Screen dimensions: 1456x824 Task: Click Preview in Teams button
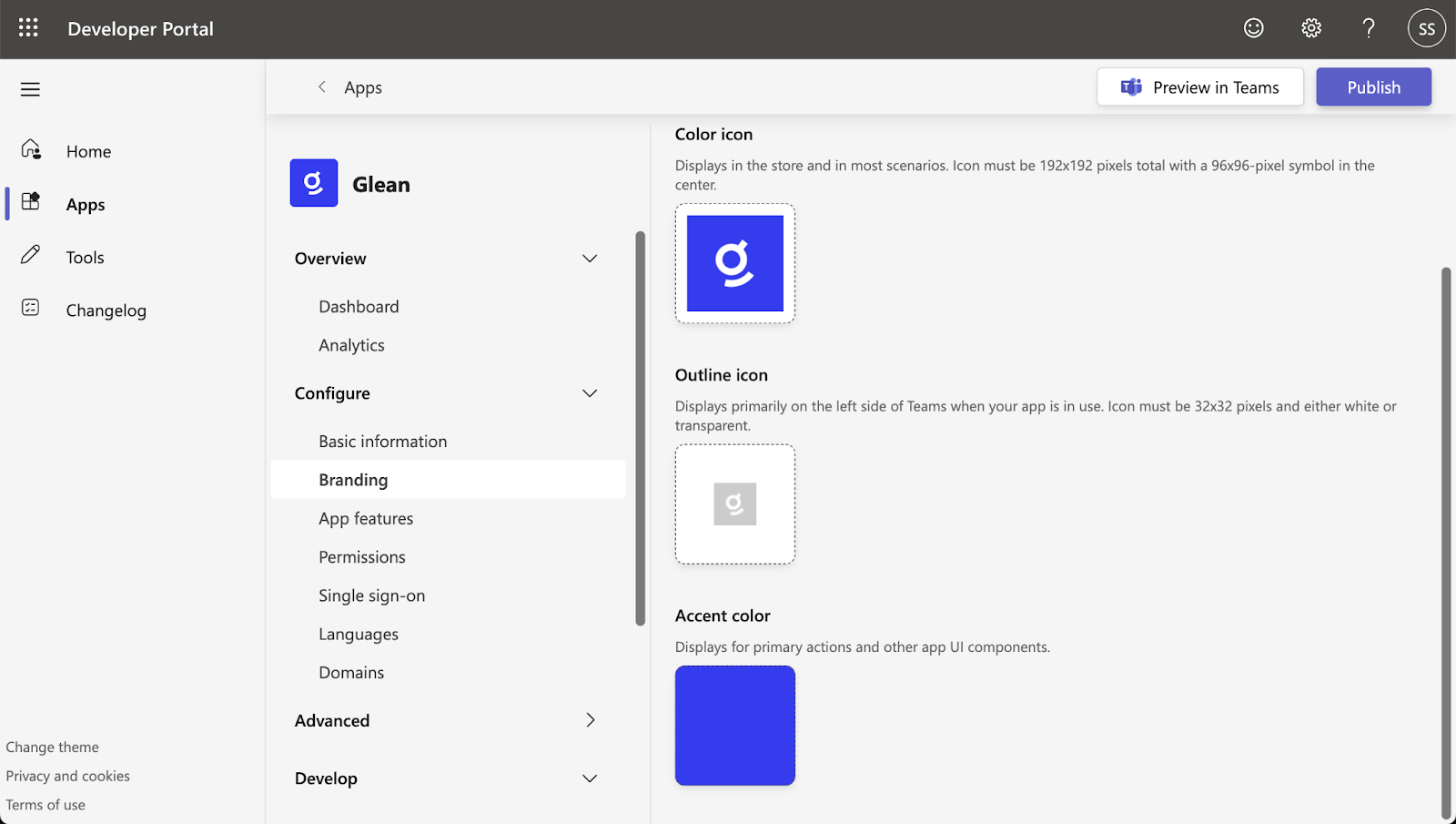tap(1200, 87)
